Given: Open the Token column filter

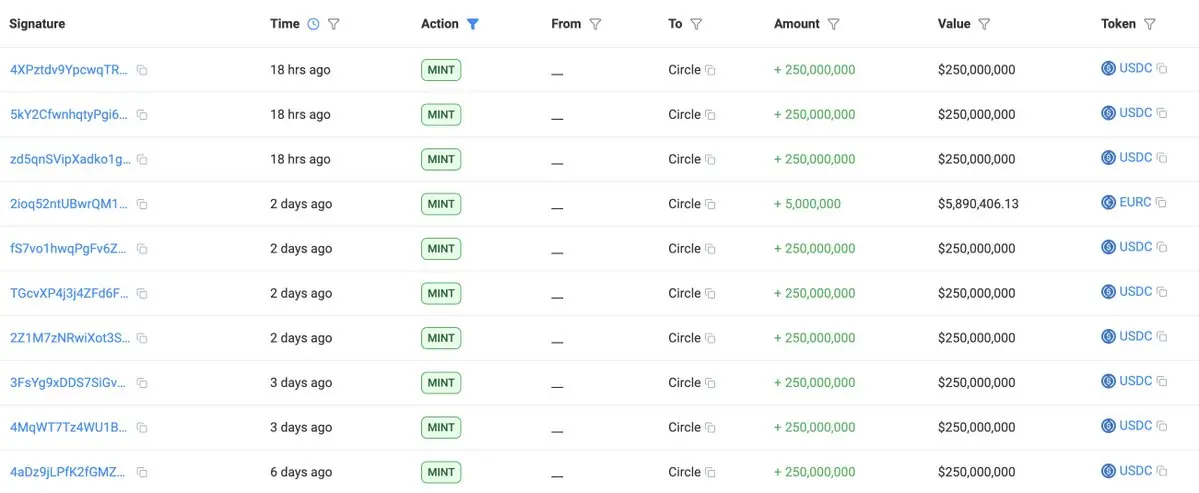Looking at the screenshot, I should coord(1150,24).
